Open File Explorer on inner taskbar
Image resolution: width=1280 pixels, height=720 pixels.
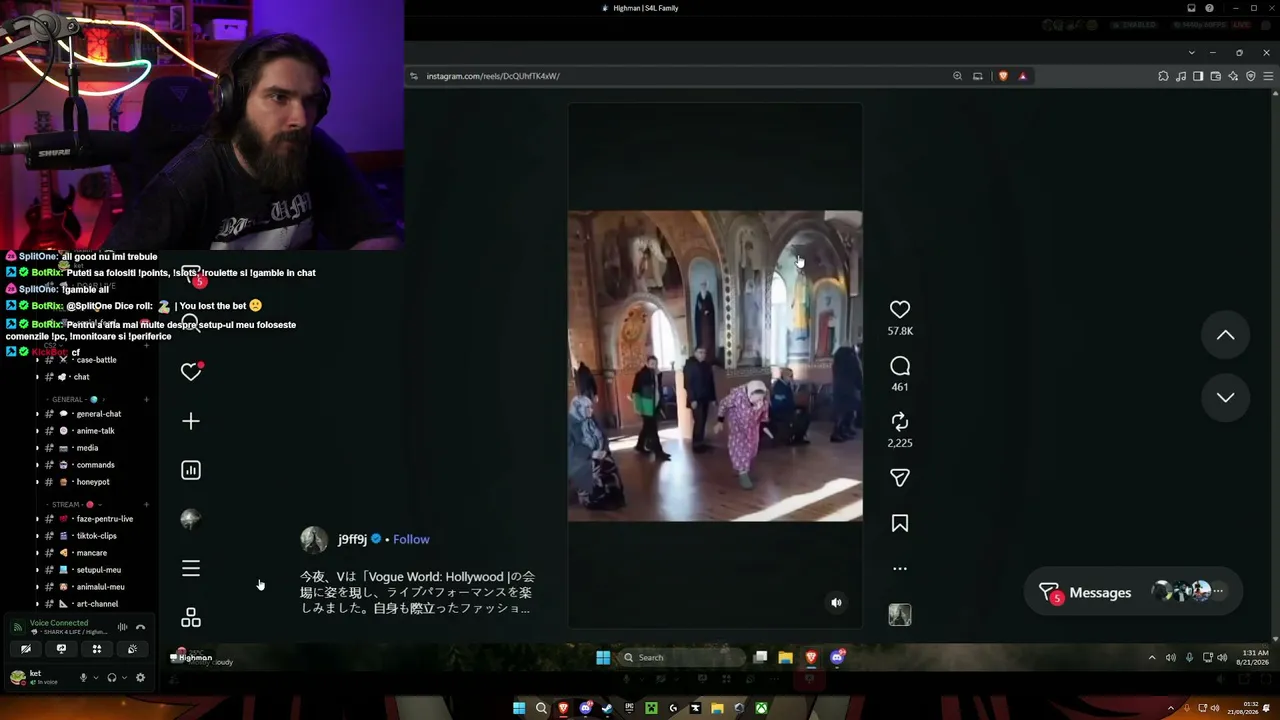tap(786, 657)
